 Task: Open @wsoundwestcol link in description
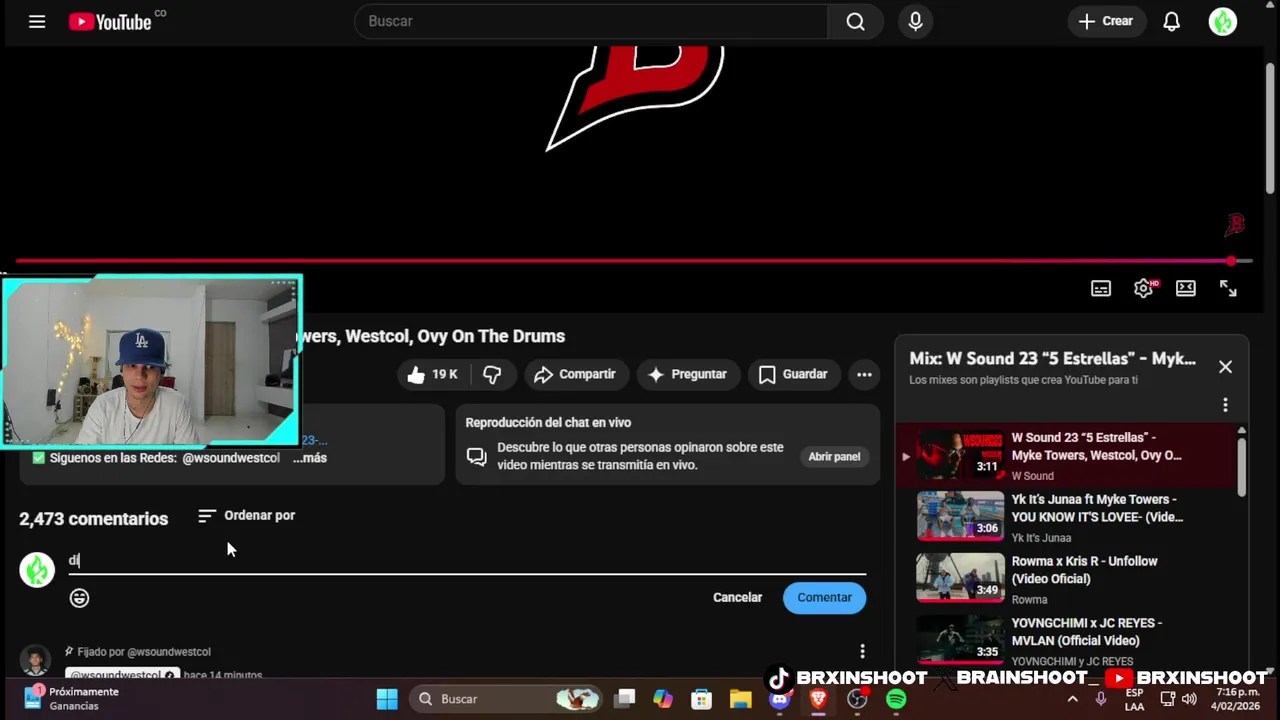pos(231,457)
